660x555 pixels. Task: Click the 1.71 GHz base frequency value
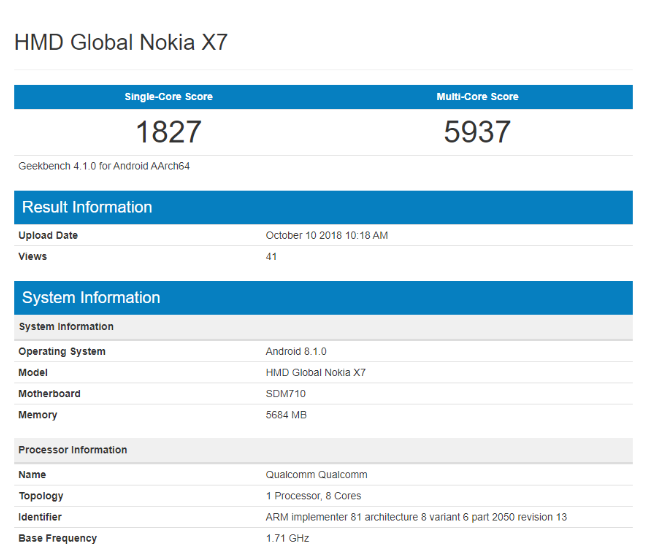[x=287, y=538]
